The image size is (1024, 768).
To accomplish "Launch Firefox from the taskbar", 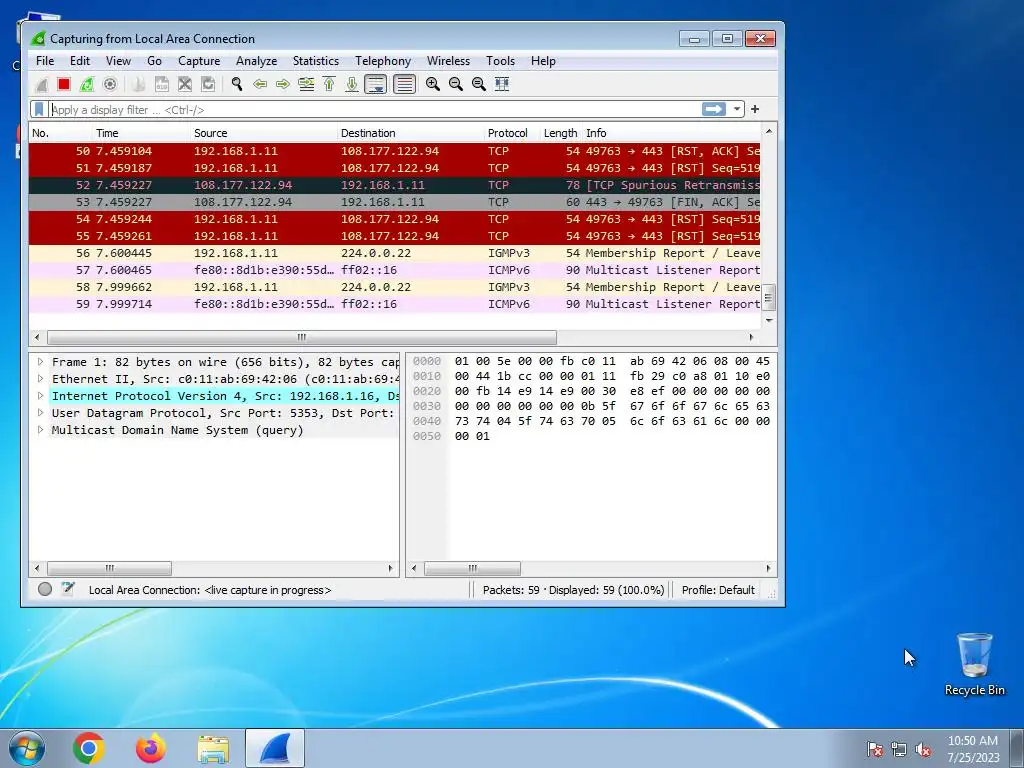I will coord(151,748).
